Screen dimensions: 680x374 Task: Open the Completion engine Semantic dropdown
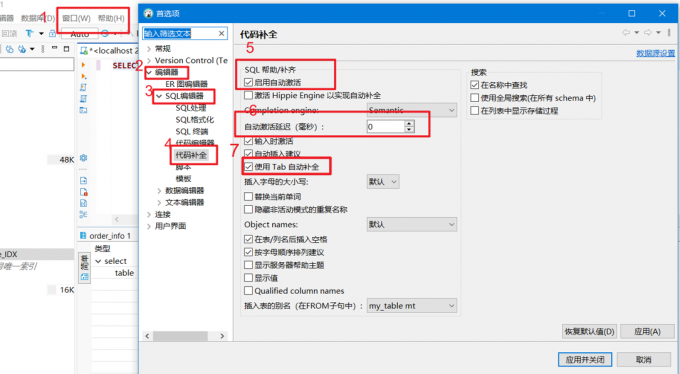click(x=412, y=110)
